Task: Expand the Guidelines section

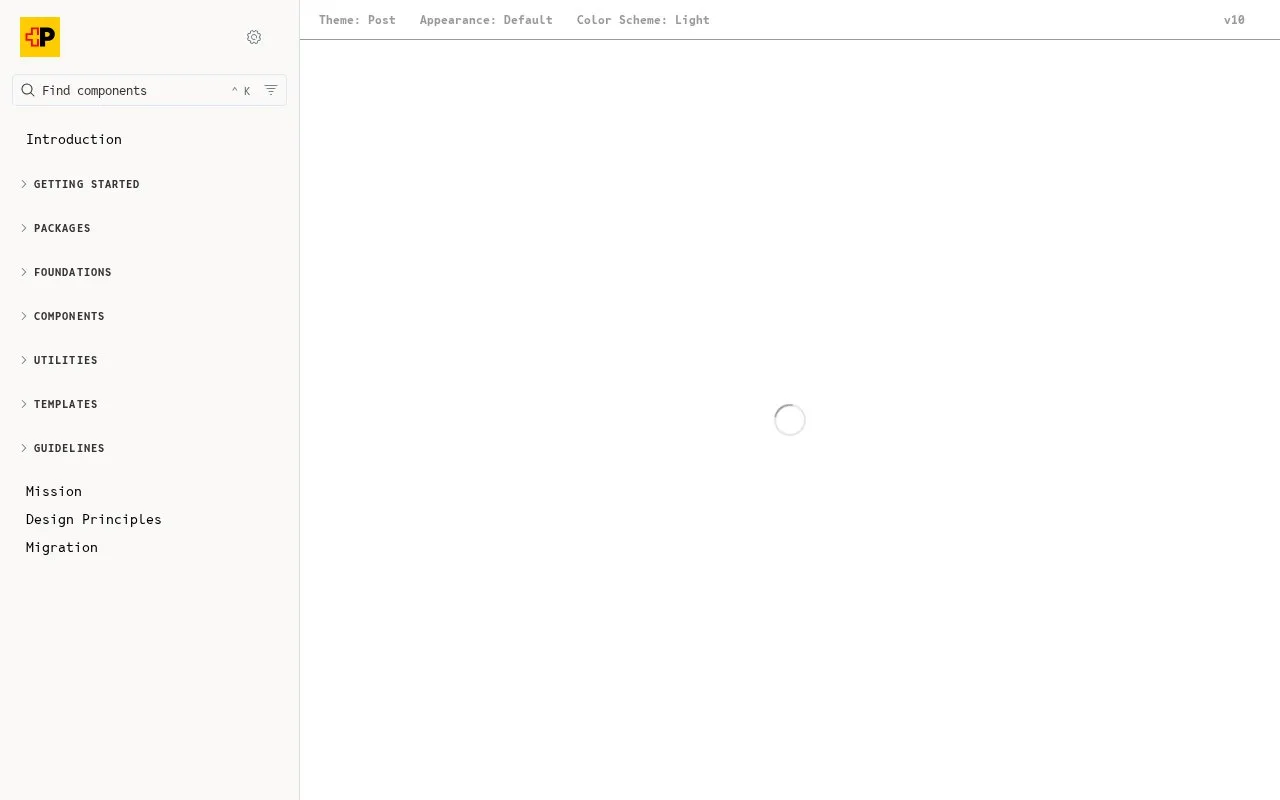Action: pos(63,448)
